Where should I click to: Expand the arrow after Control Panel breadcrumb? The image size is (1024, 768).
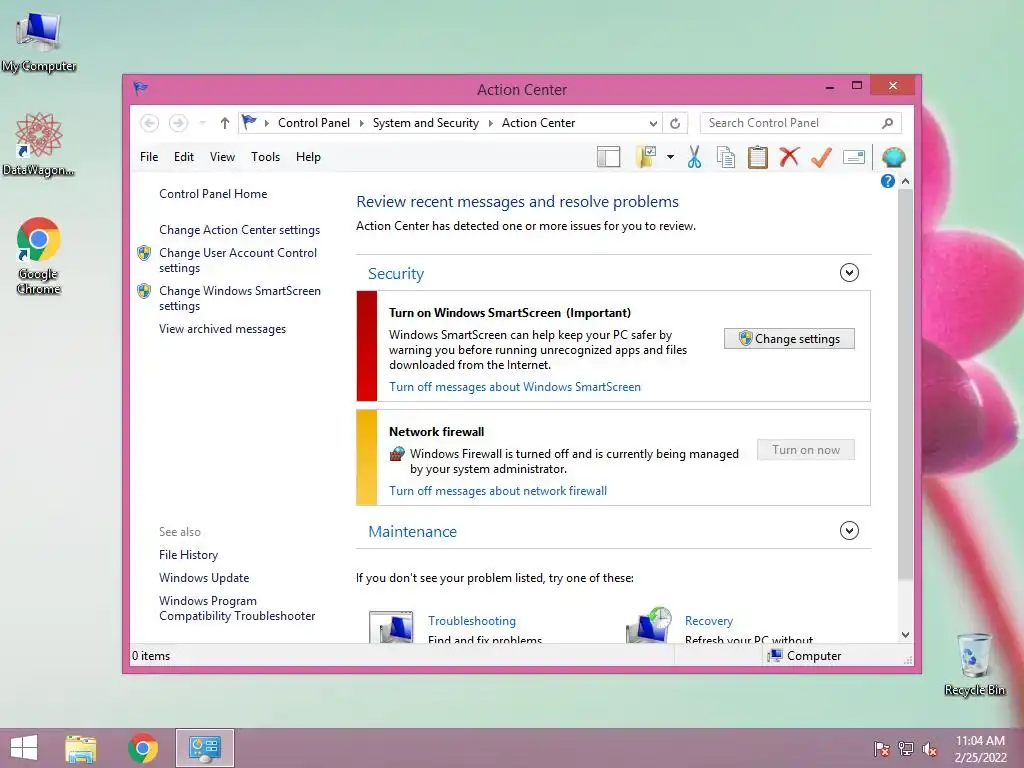click(361, 123)
